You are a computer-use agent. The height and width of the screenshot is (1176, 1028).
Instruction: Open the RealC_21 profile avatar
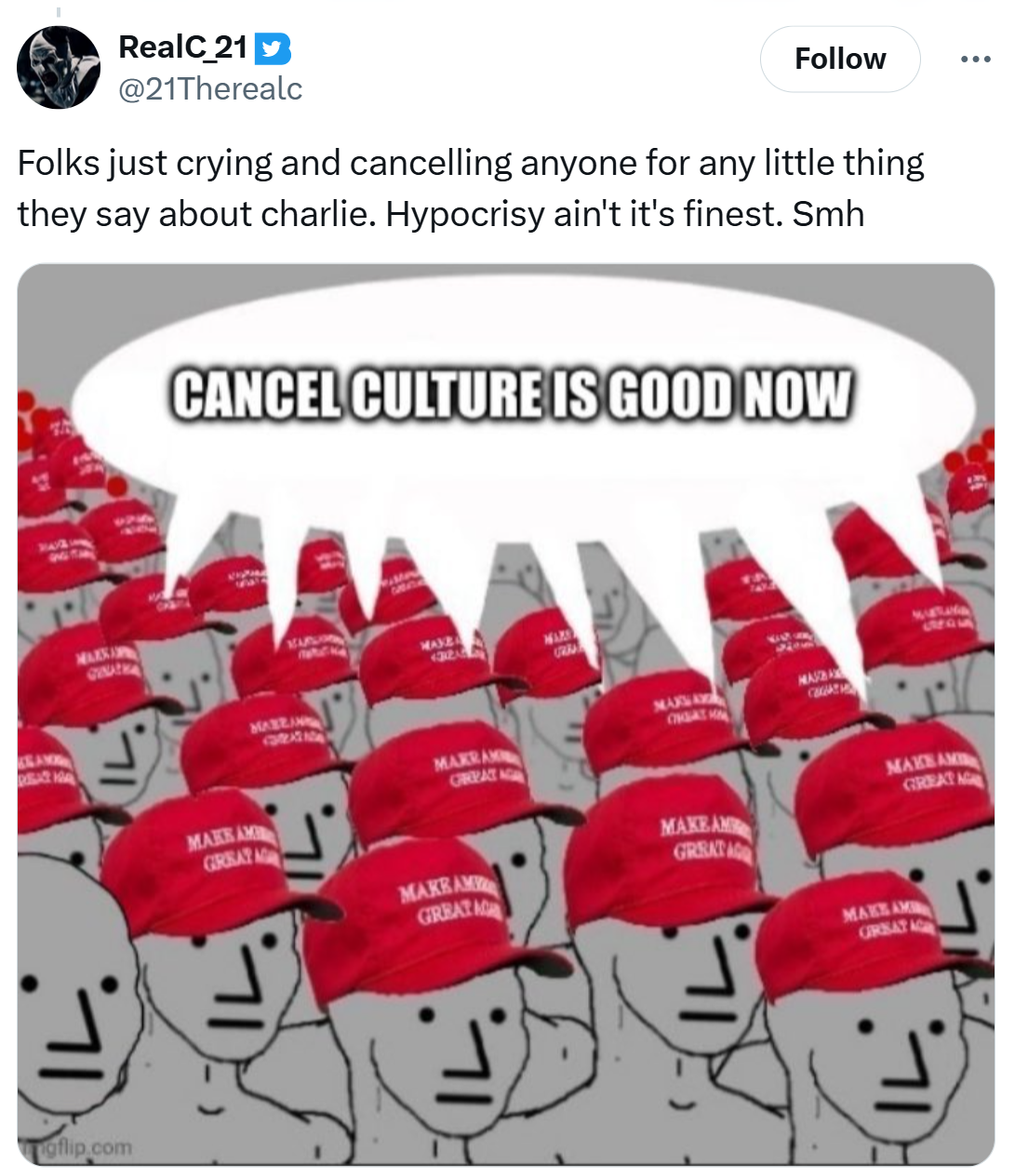(59, 67)
